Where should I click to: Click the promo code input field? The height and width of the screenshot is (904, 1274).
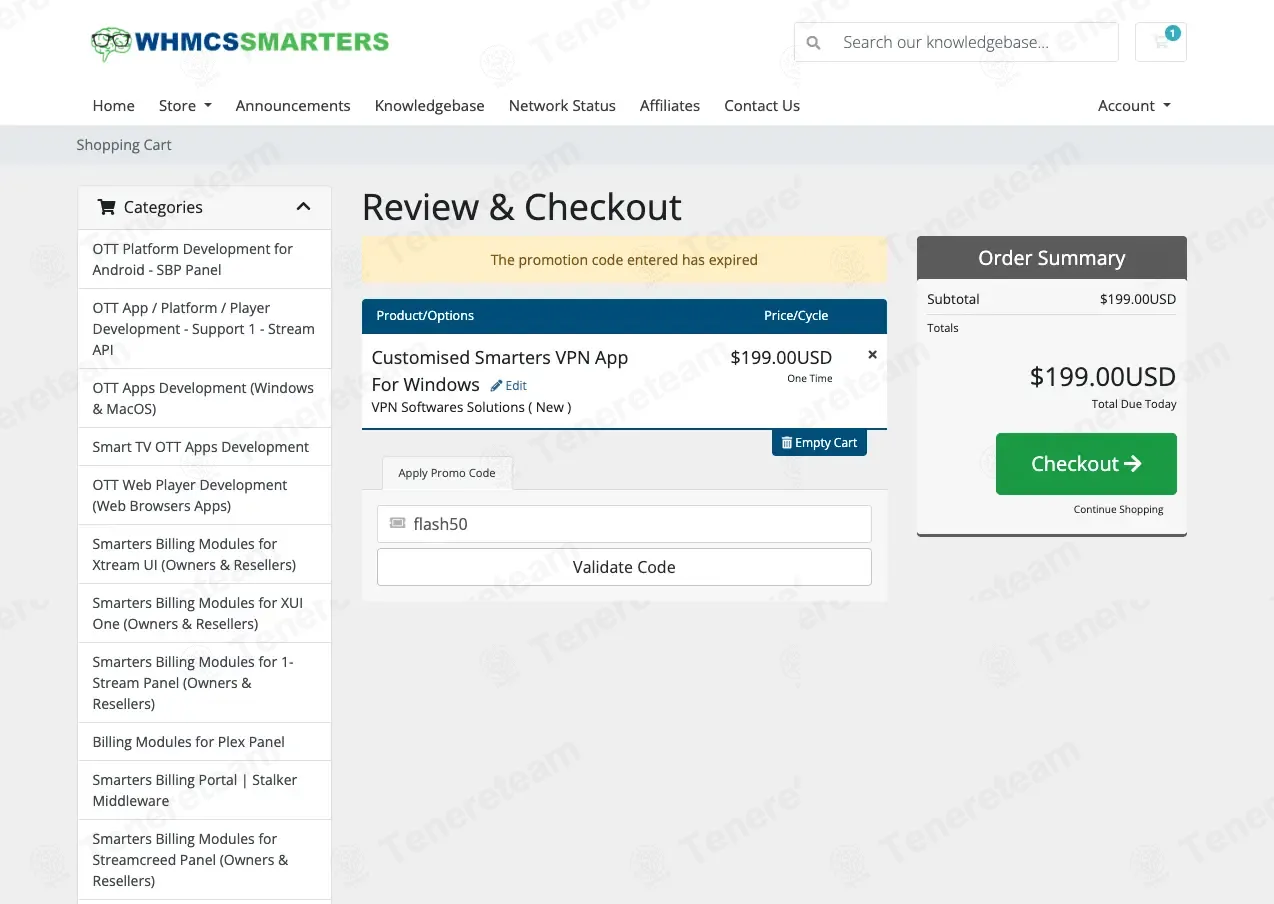pos(624,524)
